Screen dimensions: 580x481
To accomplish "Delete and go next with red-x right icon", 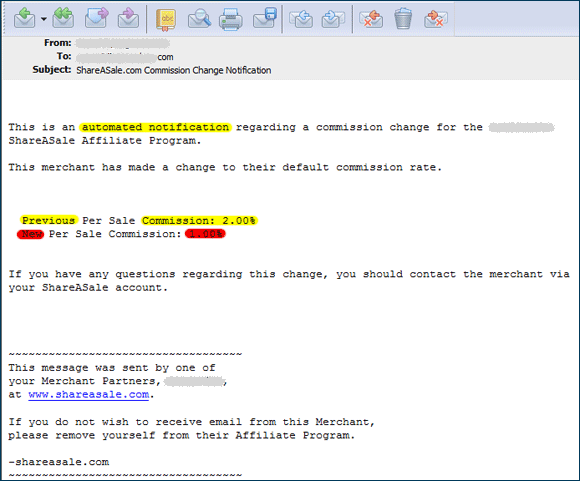I will click(x=436, y=18).
